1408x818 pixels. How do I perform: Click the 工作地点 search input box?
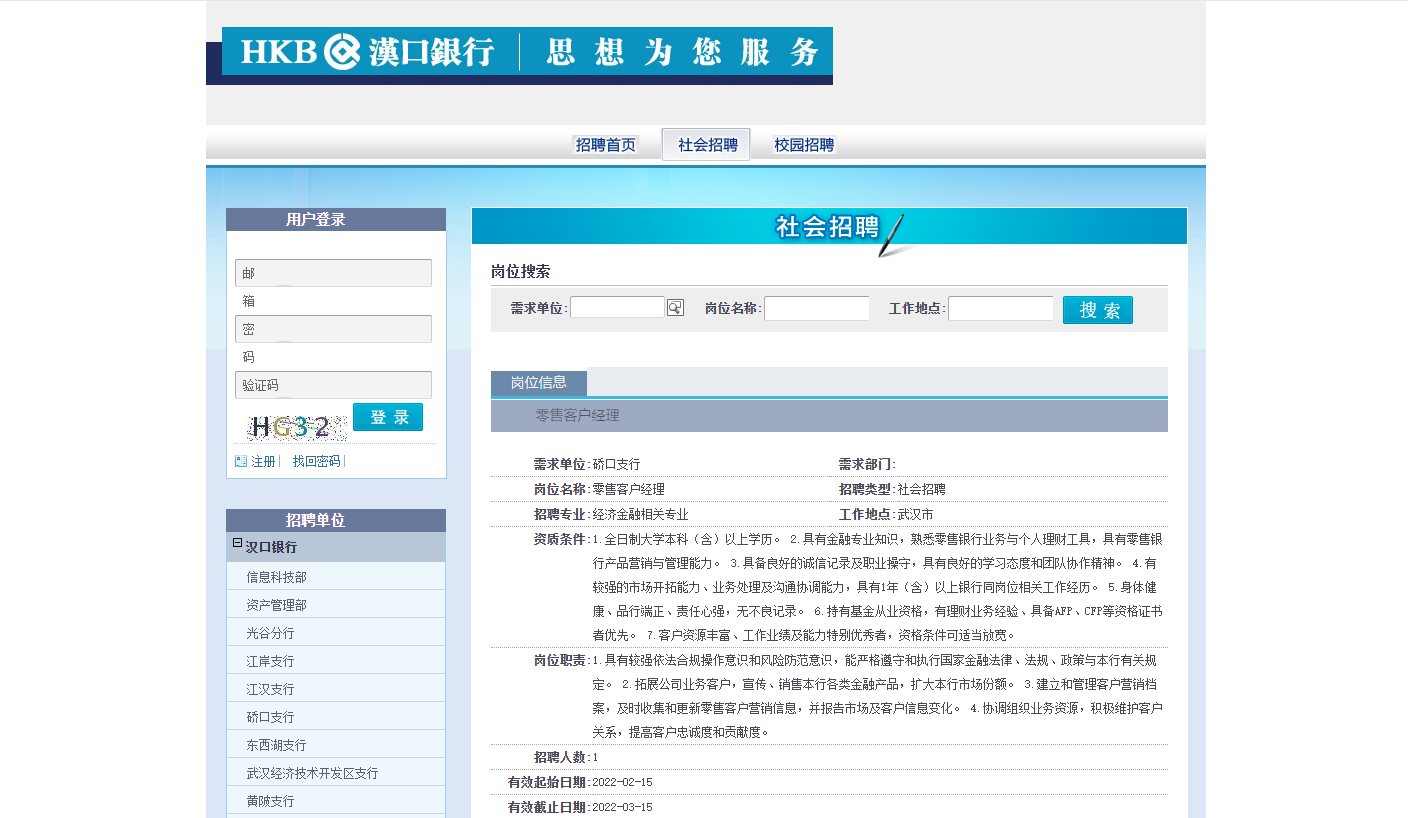(1000, 308)
